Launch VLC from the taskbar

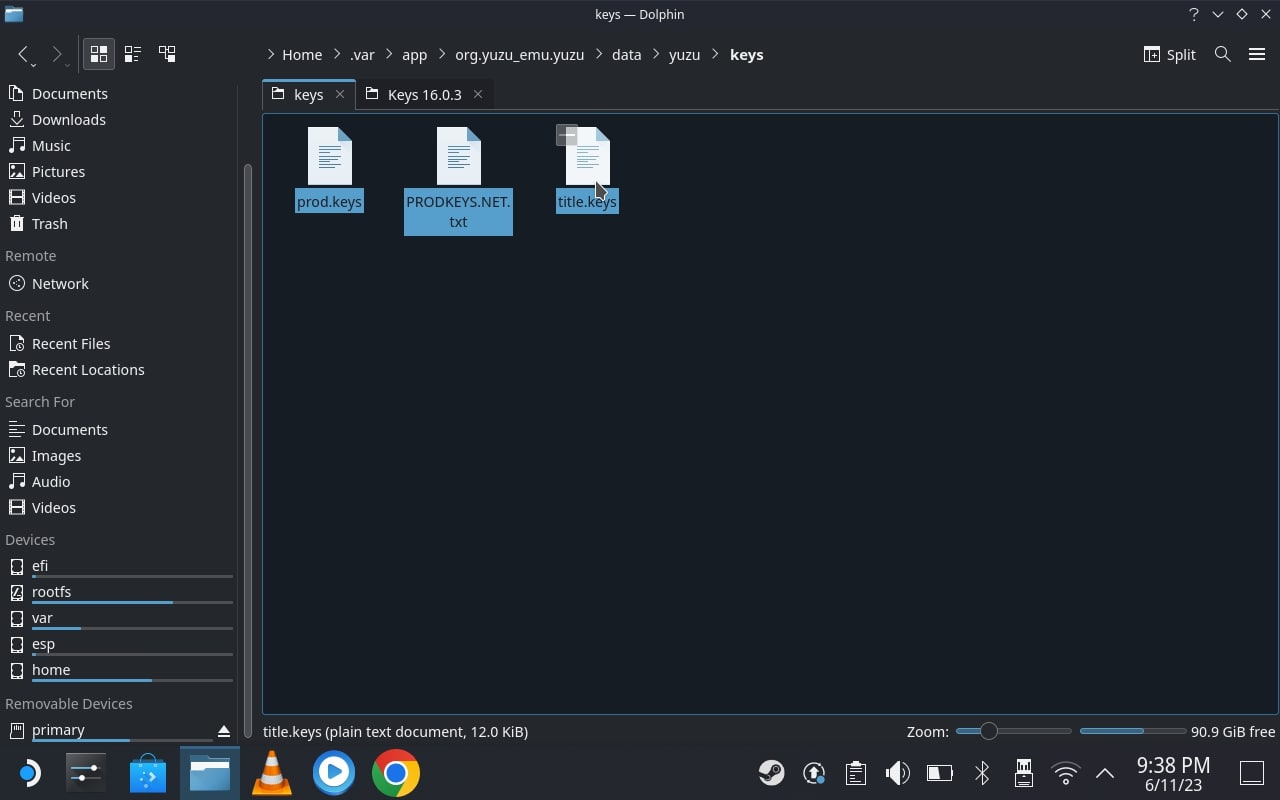[x=271, y=773]
